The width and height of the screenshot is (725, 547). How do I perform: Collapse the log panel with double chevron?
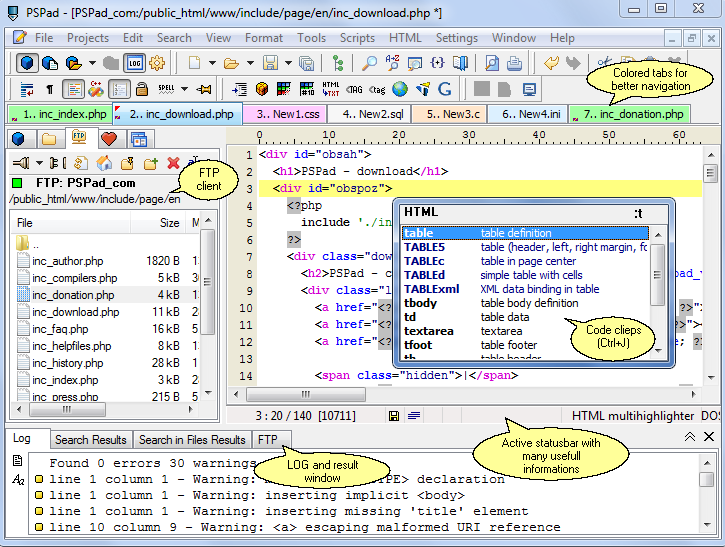[x=689, y=437]
